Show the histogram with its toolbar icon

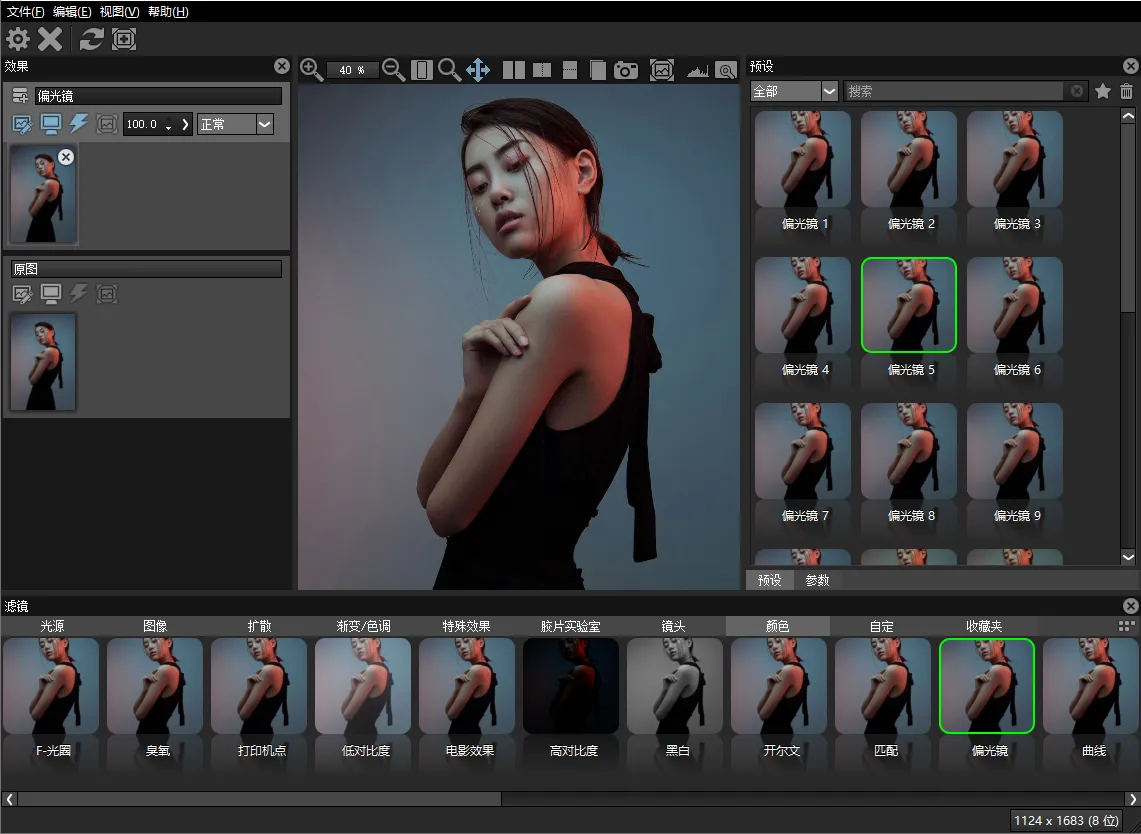(x=697, y=71)
